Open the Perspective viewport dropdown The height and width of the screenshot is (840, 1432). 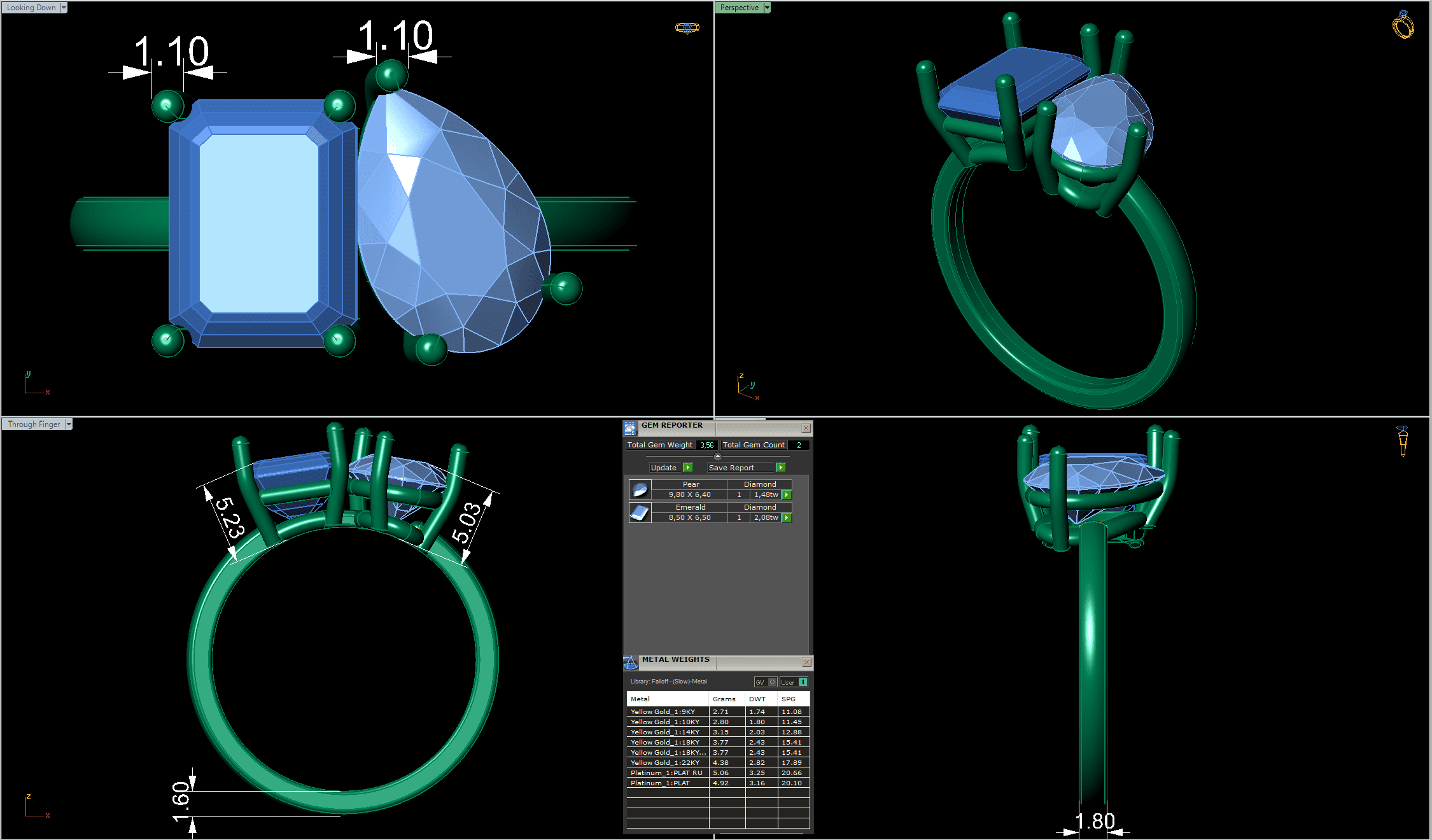(x=767, y=8)
